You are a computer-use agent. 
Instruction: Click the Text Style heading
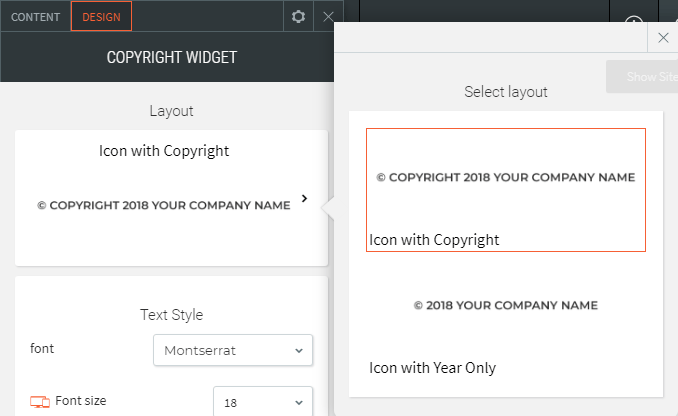tap(171, 314)
